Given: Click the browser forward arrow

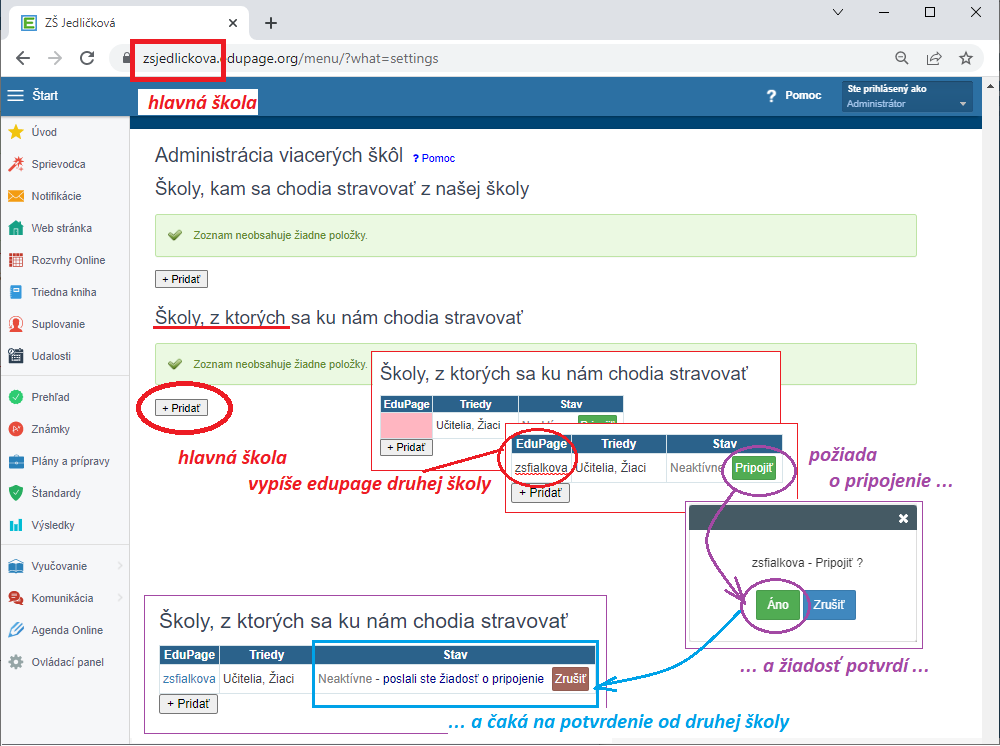Looking at the screenshot, I should coord(55,59).
